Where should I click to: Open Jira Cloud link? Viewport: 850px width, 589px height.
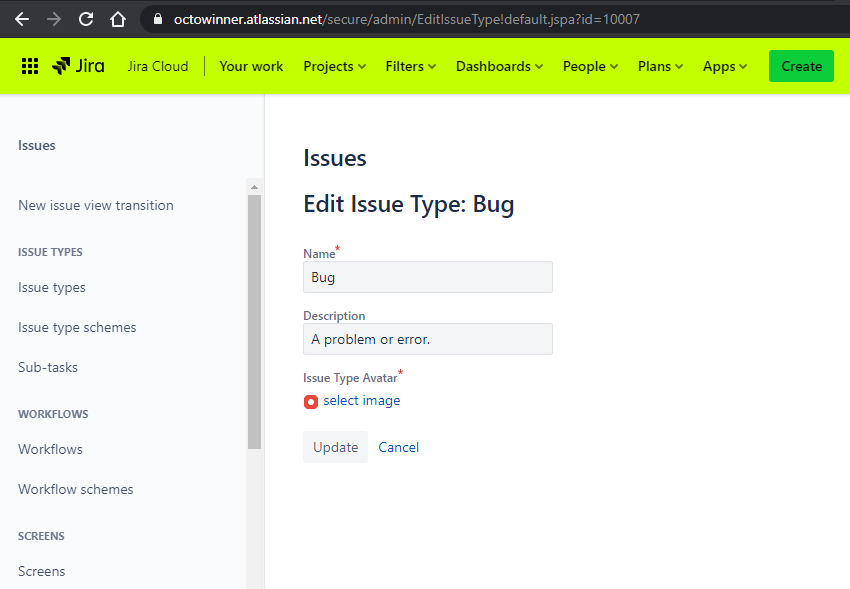click(x=158, y=66)
